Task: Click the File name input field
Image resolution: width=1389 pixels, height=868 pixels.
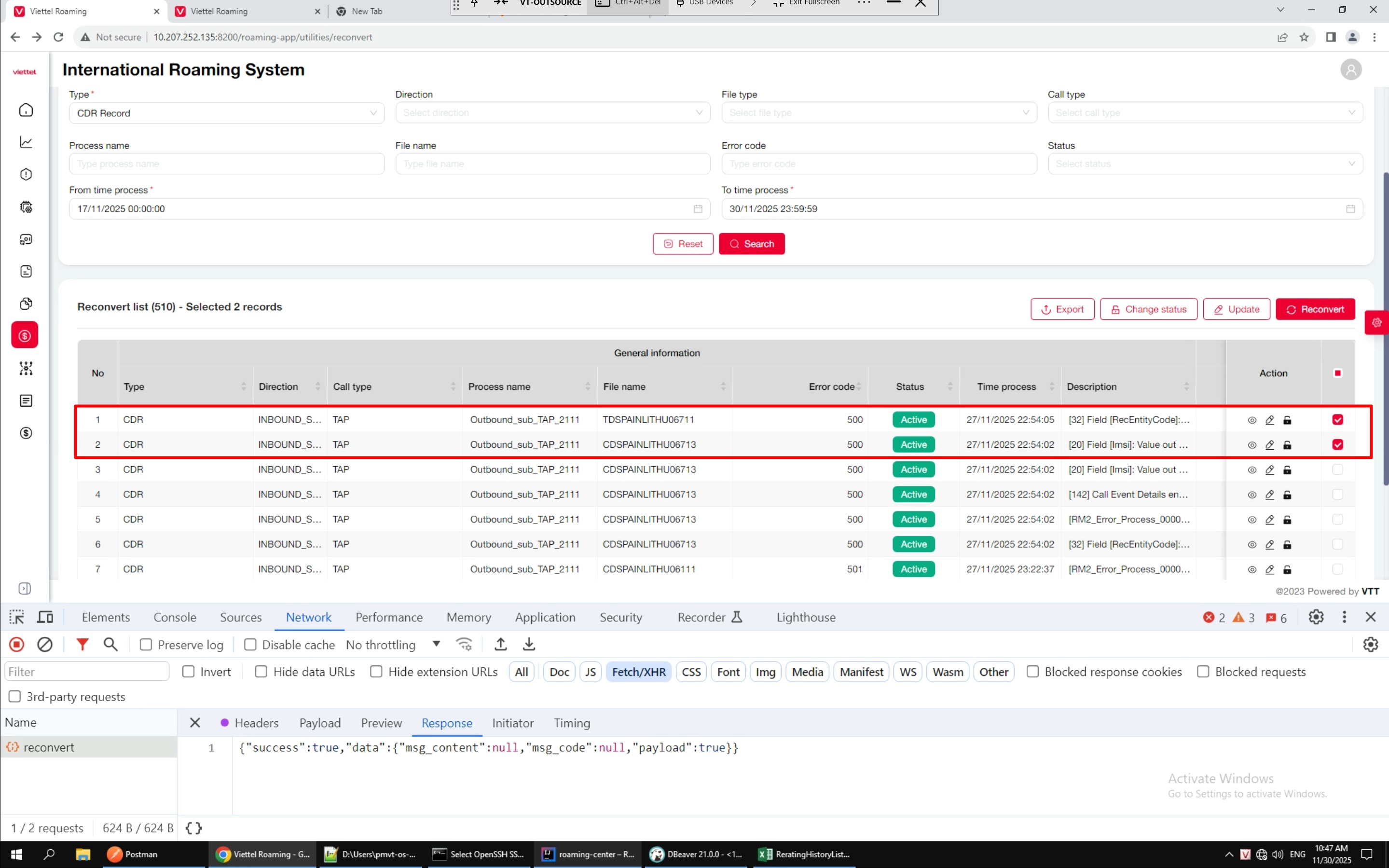Action: click(552, 164)
